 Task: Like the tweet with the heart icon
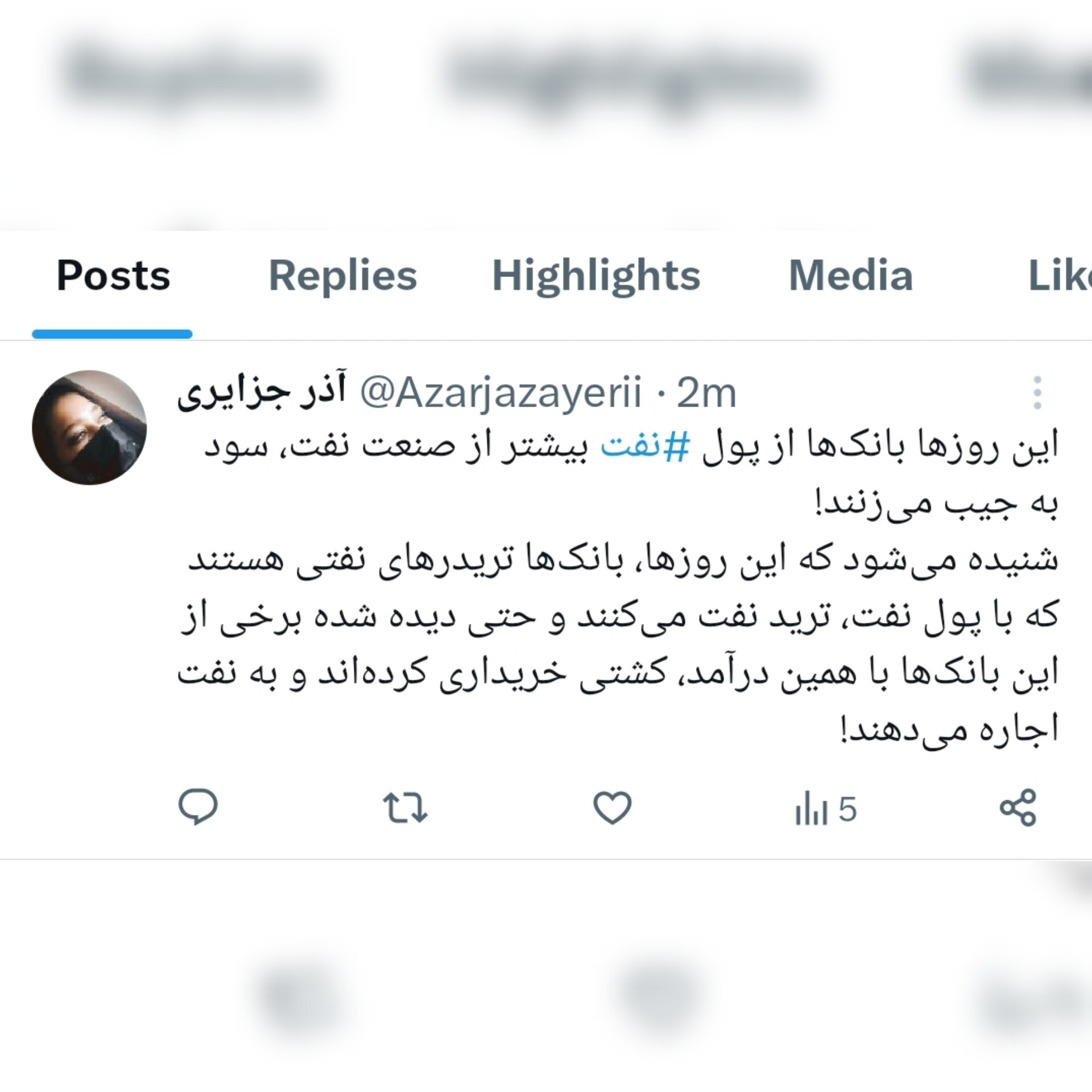tap(613, 808)
